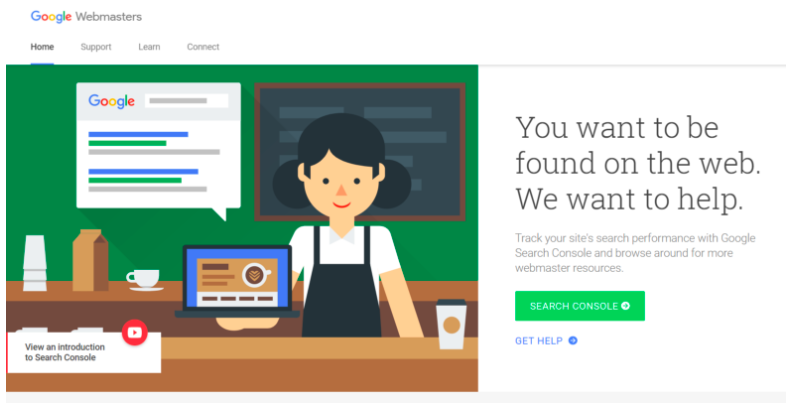Play the YouTube introduction video button
Screen dimensions: 797x411
[x=135, y=333]
